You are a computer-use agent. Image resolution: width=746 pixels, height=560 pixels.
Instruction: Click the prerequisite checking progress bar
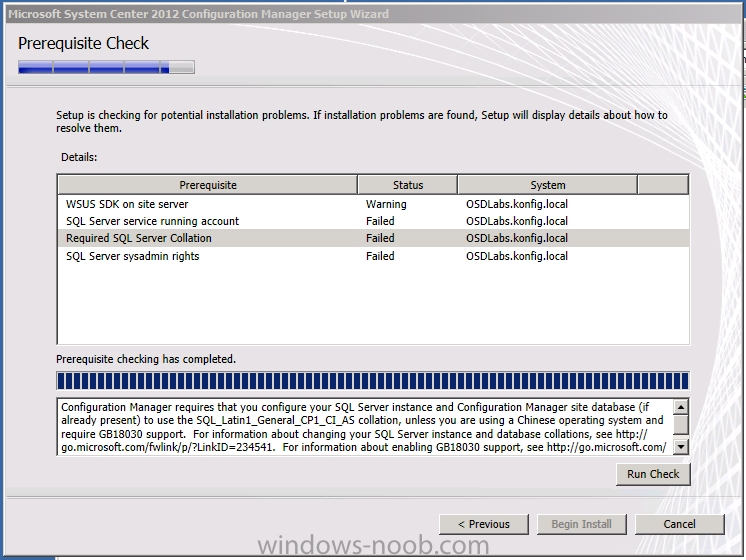click(373, 381)
